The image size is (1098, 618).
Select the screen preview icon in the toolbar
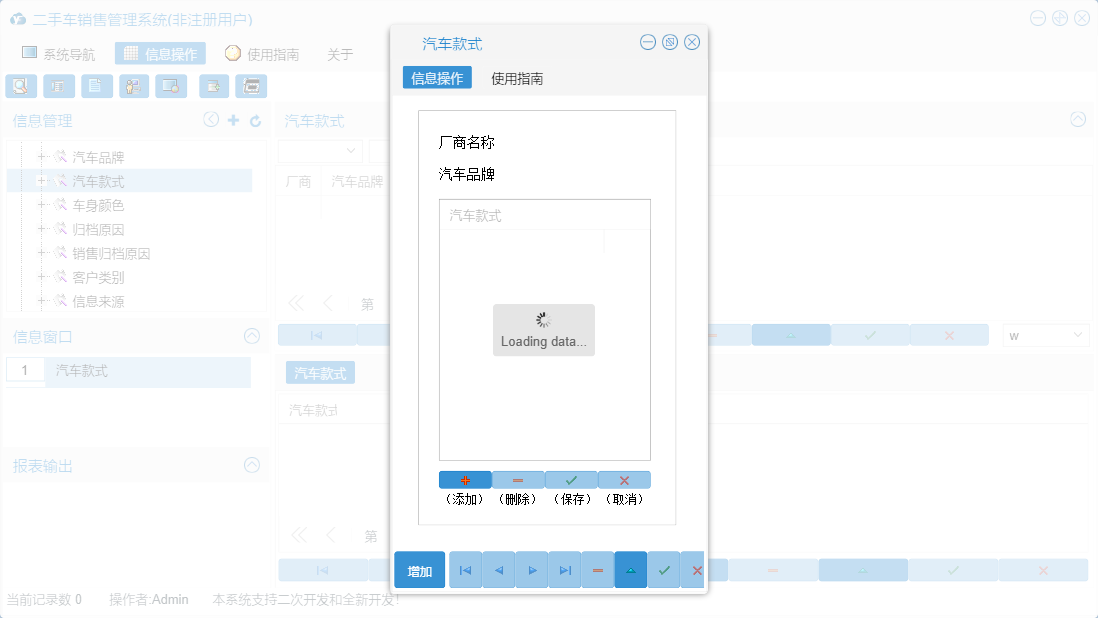pos(170,86)
